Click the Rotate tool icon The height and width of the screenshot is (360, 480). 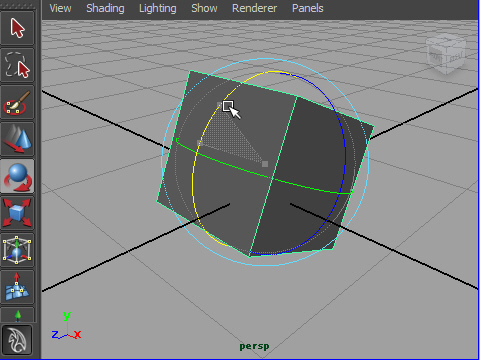[x=17, y=176]
